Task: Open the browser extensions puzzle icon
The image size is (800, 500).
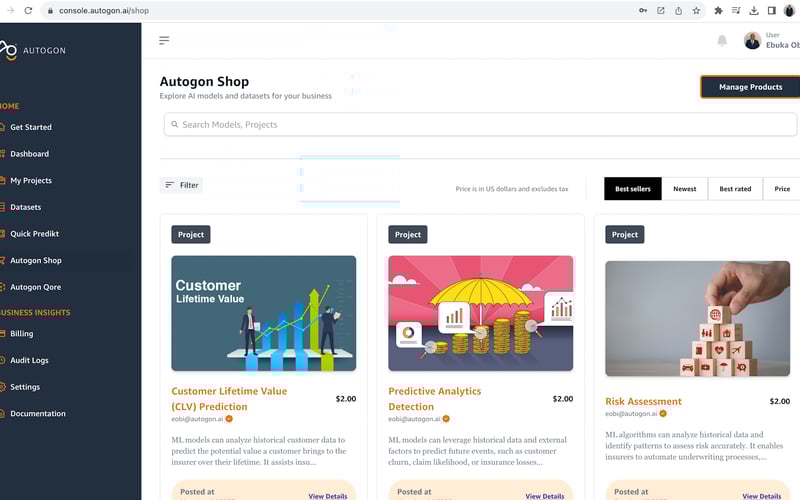Action: point(718,10)
